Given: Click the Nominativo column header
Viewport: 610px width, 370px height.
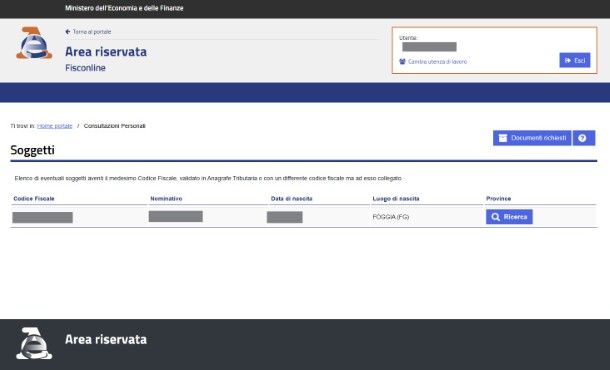Looking at the screenshot, I should tap(166, 198).
